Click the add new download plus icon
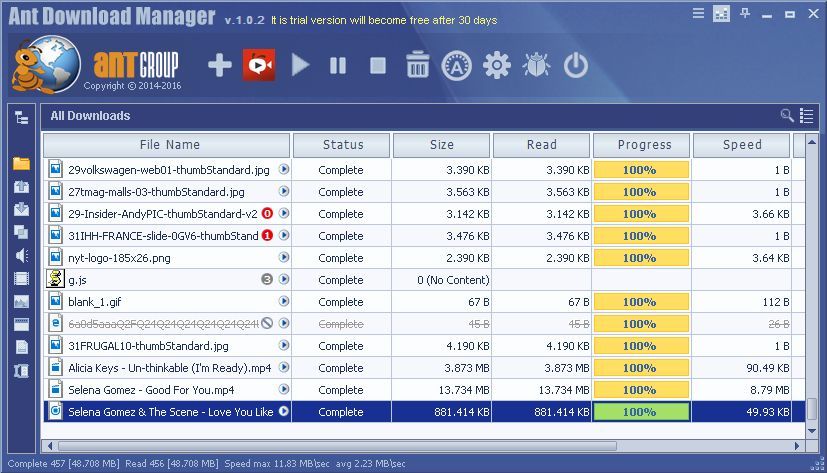 [219, 65]
